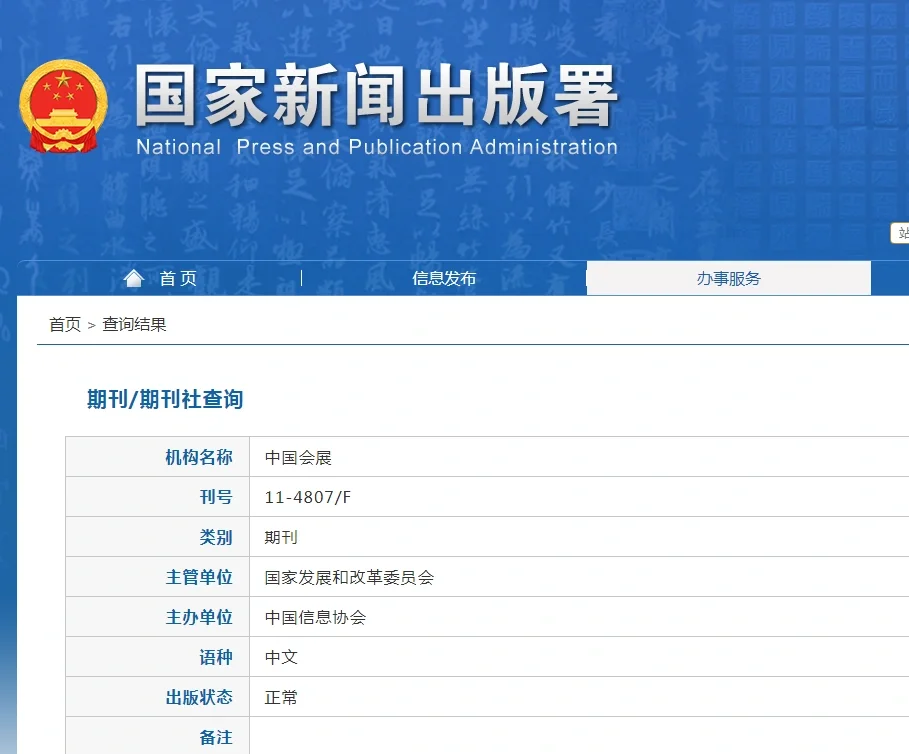Click the 类别 row showing 期刊
The width and height of the screenshot is (909, 754).
281,536
